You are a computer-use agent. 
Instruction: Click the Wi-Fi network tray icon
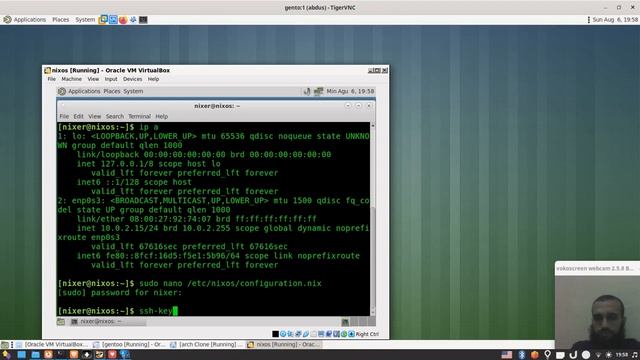(x=598, y=355)
